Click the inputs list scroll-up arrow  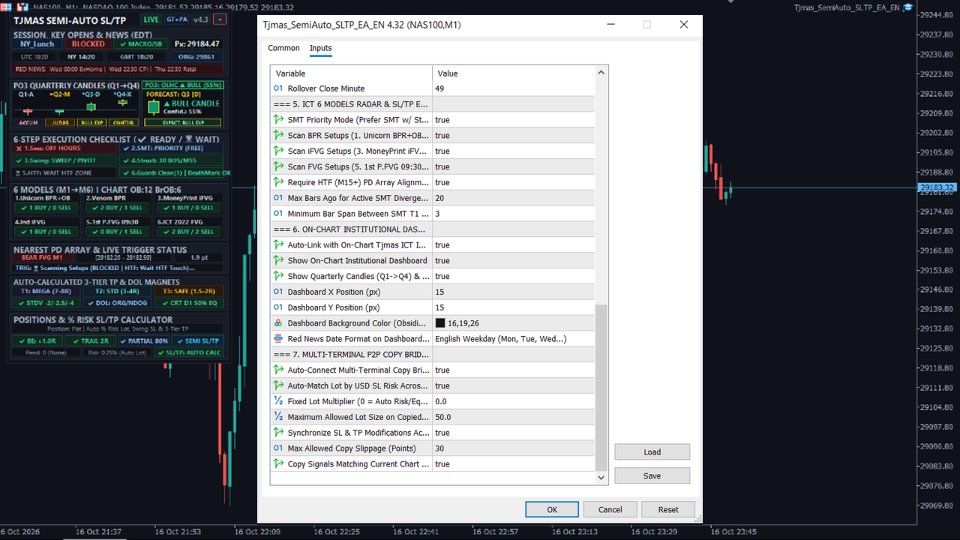click(x=601, y=72)
